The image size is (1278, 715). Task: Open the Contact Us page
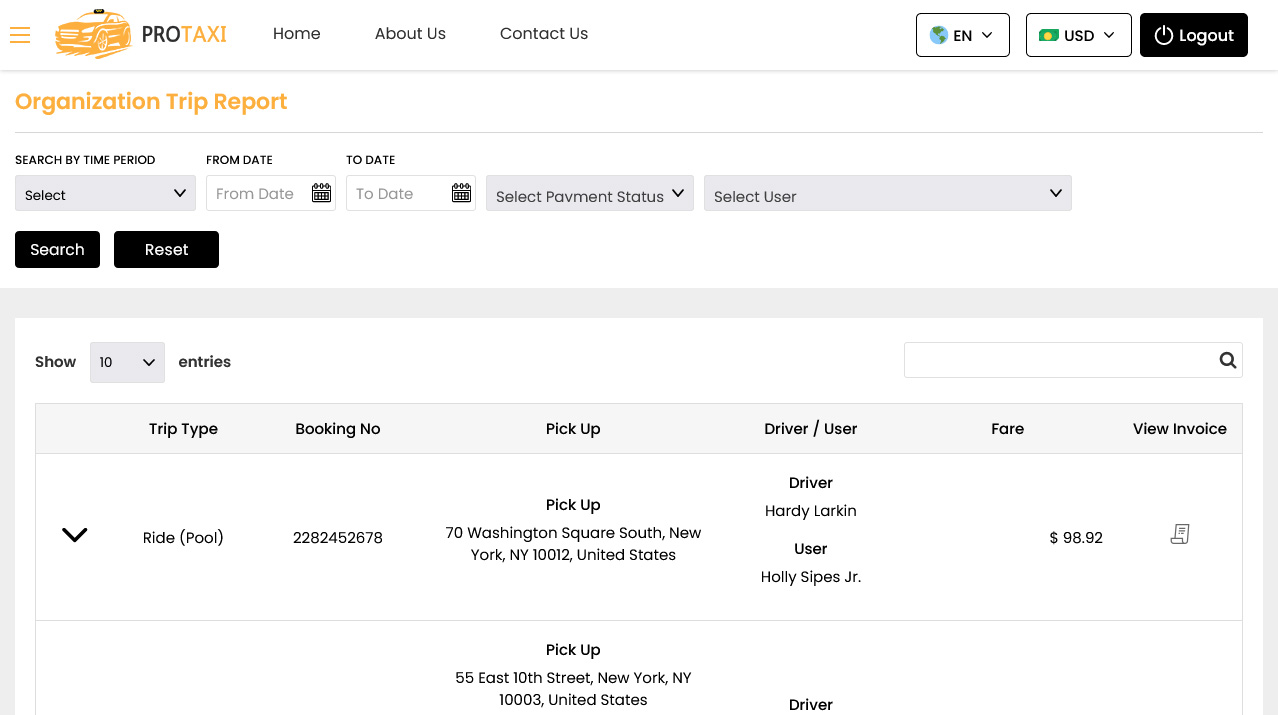click(544, 33)
